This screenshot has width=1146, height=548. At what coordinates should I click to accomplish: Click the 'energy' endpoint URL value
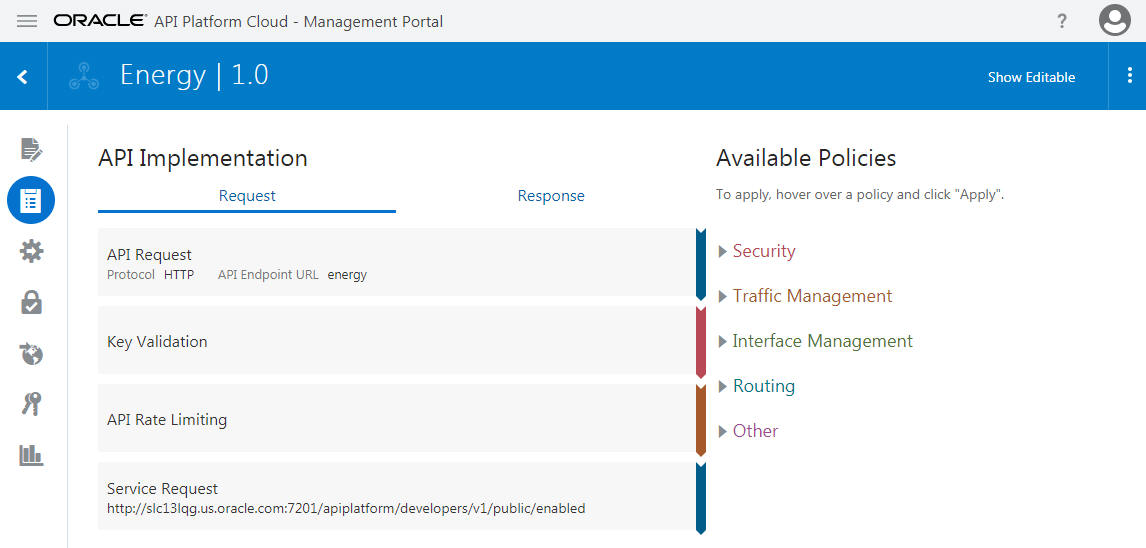coord(347,275)
